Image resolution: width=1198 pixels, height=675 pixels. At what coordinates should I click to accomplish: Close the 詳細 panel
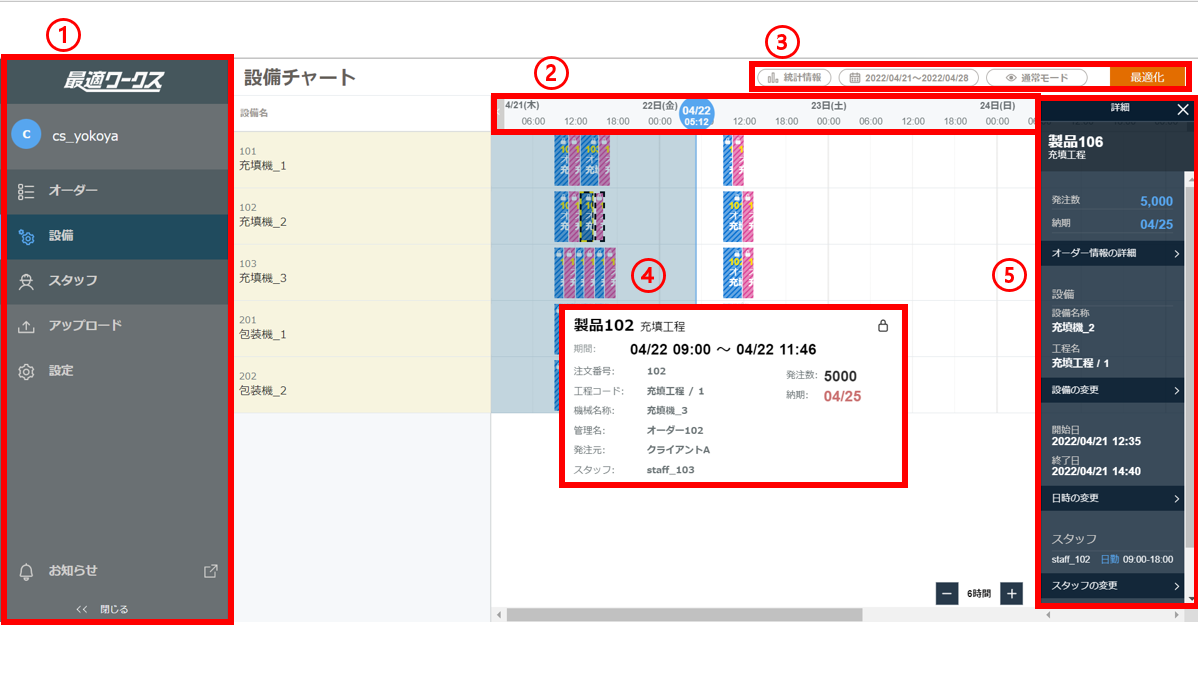click(1183, 109)
